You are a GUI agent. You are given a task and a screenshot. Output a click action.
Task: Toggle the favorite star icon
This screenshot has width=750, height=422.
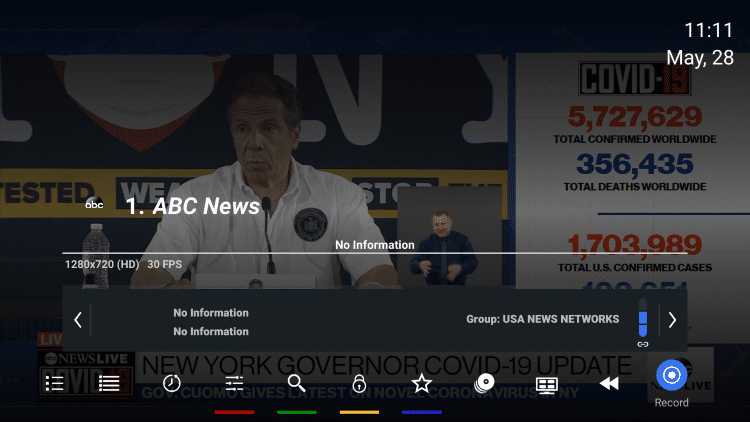(x=421, y=382)
